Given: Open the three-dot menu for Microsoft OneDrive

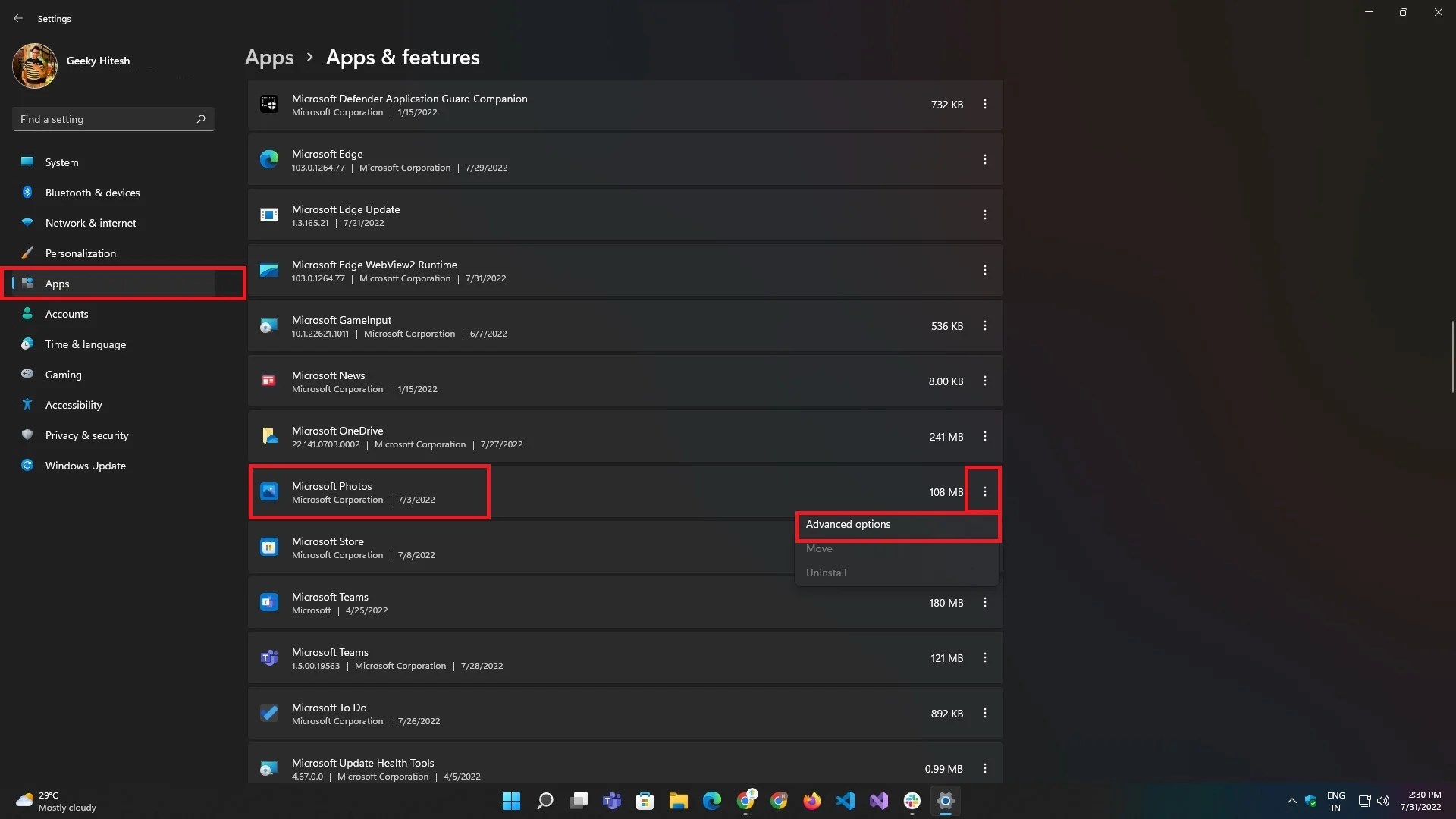Looking at the screenshot, I should click(984, 436).
